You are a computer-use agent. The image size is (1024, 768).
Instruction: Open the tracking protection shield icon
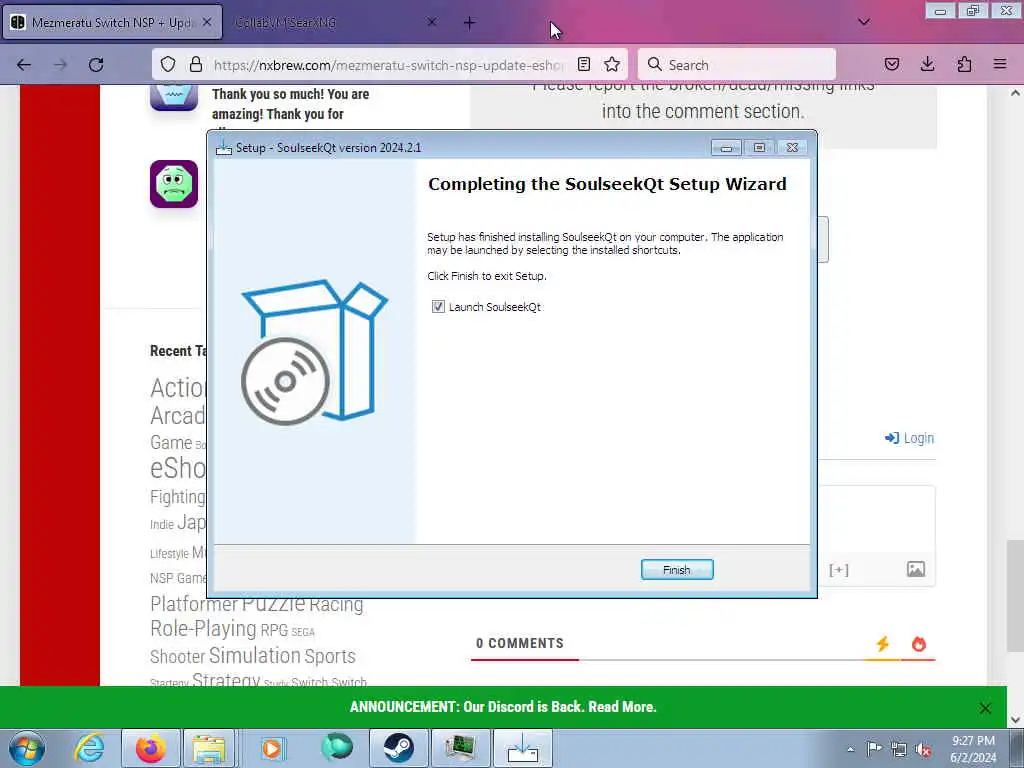[x=168, y=64]
